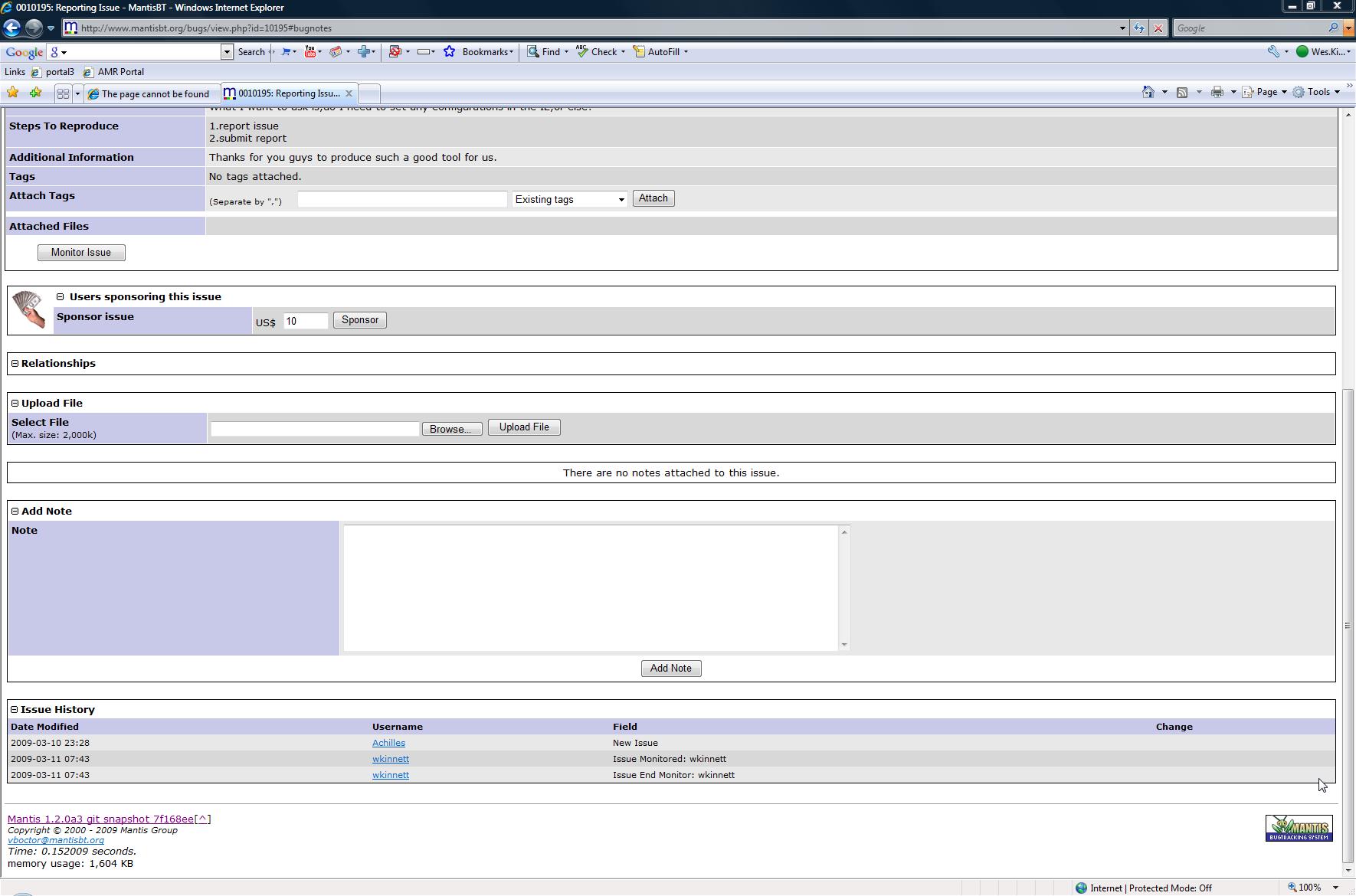The image size is (1356, 896).
Task: Click the Home icon in command bar
Action: point(1148,92)
